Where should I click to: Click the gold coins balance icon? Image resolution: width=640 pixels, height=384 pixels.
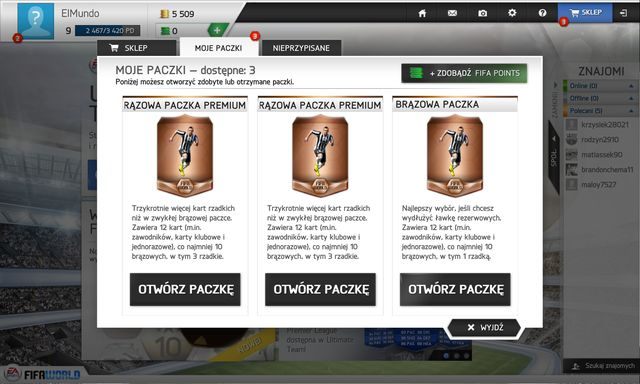point(164,14)
